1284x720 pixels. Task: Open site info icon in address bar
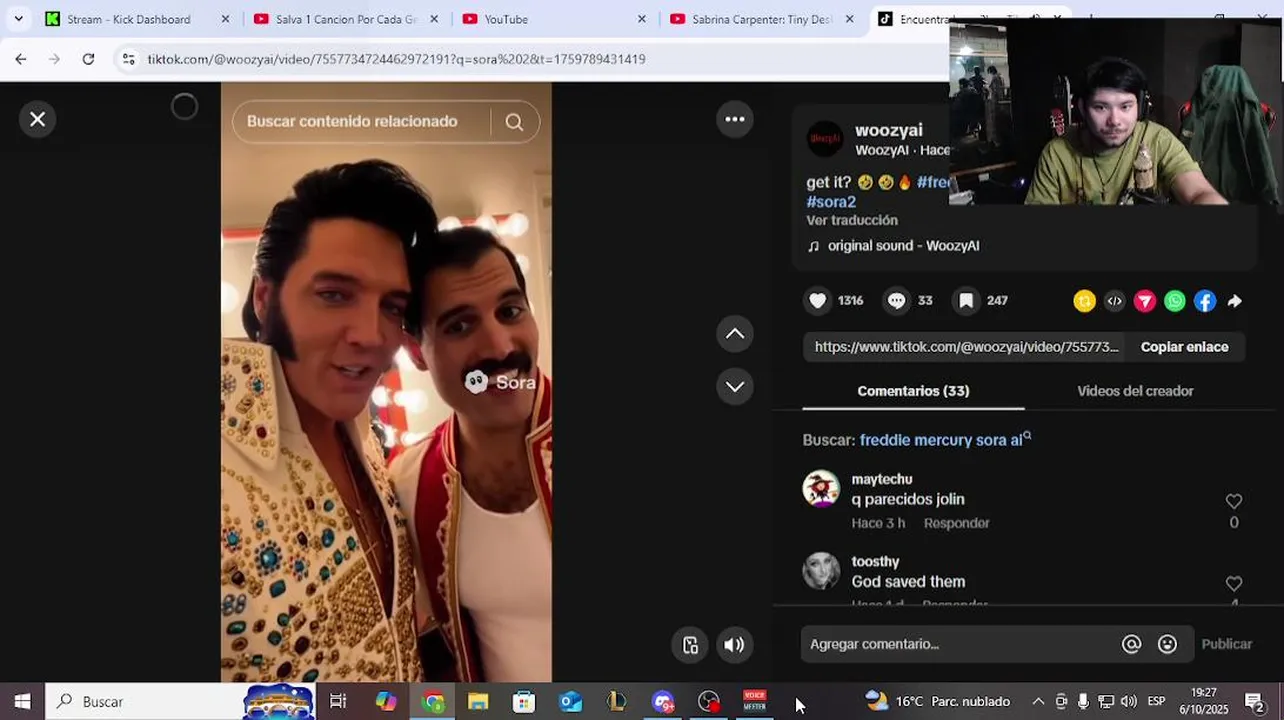coord(128,59)
